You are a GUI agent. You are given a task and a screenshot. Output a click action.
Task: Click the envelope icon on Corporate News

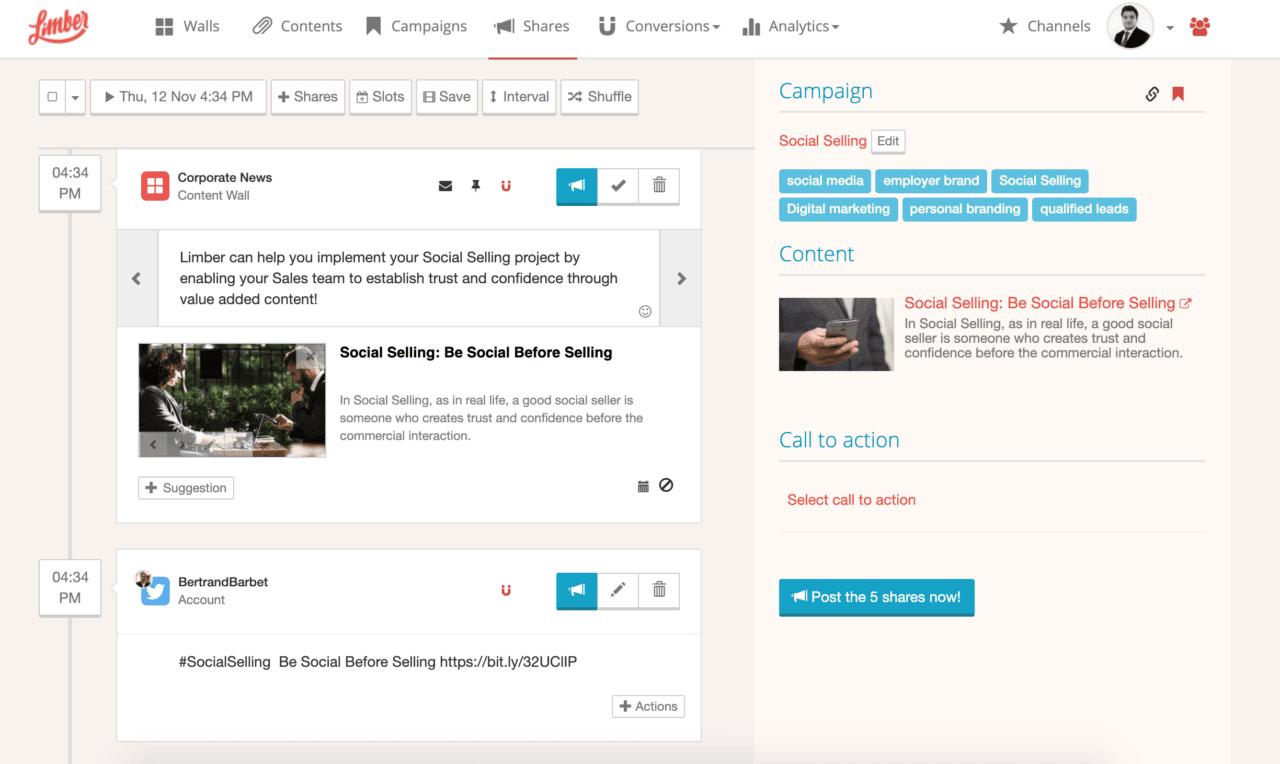pyautogui.click(x=445, y=186)
